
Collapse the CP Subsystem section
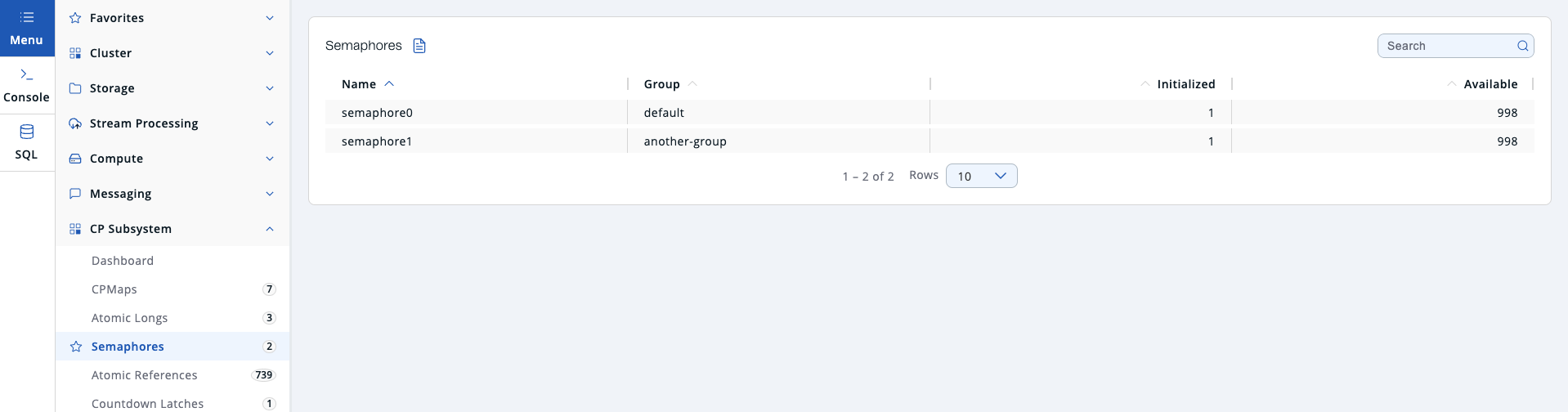pyautogui.click(x=270, y=229)
